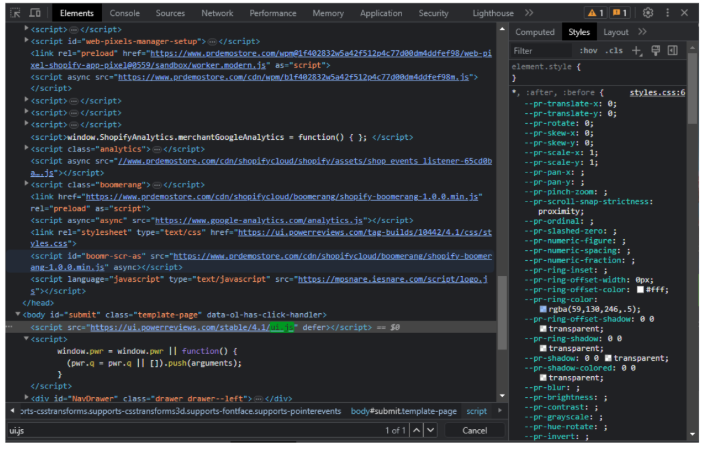The width and height of the screenshot is (705, 450).
Task: Switch to the Computed pane tab
Action: click(535, 32)
